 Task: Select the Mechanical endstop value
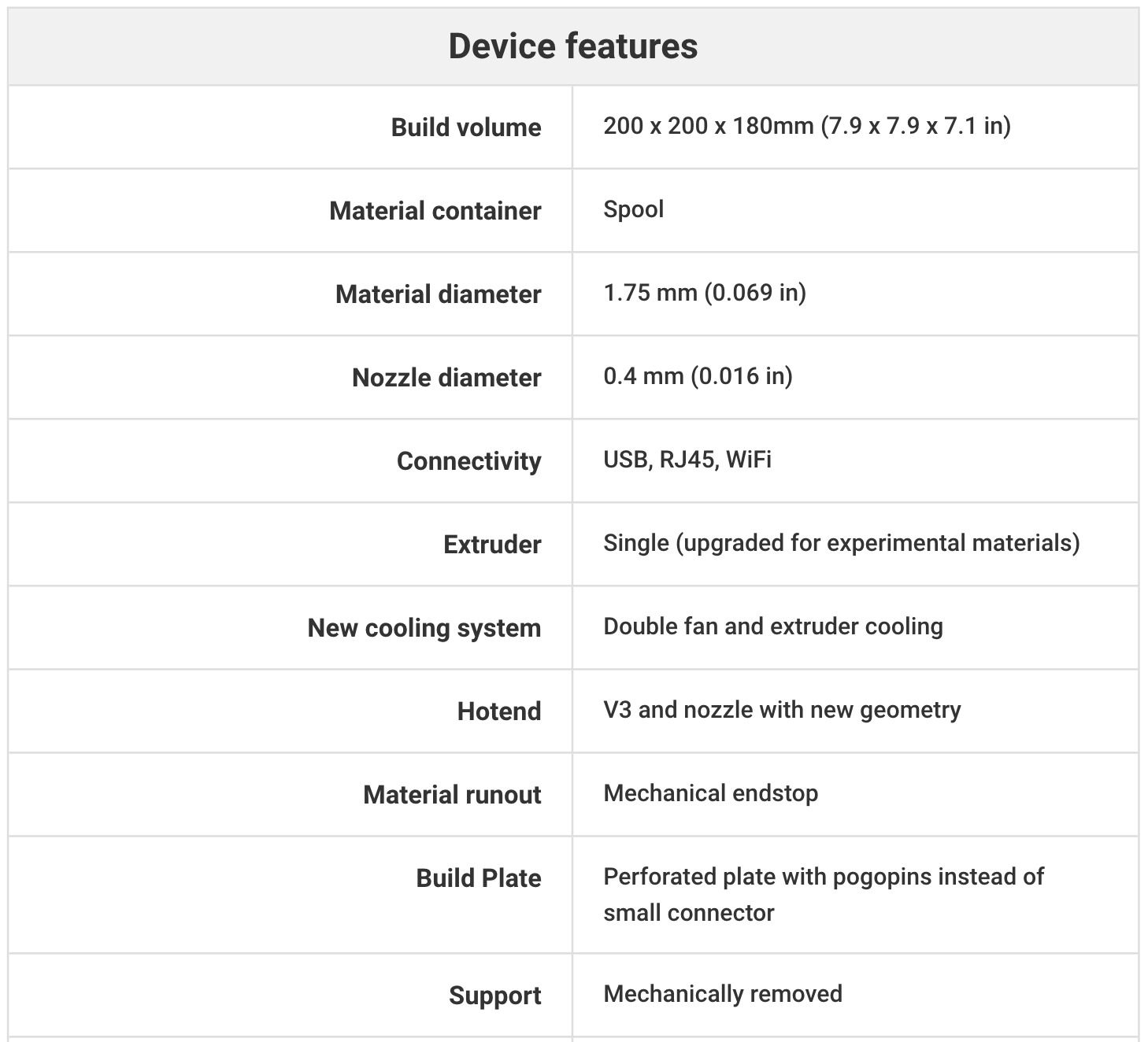[x=710, y=793]
